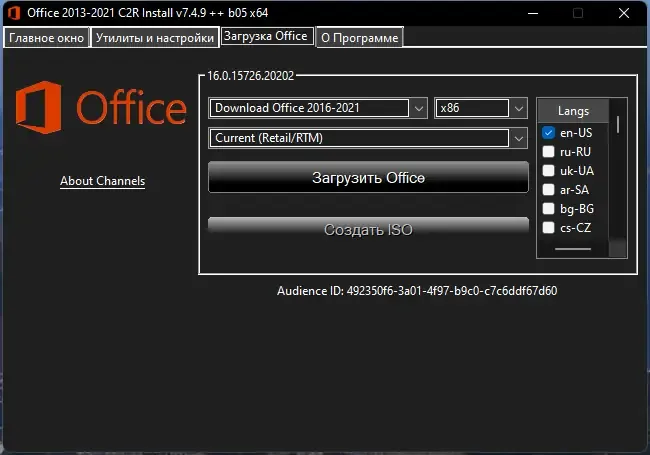Expand the Download Office 2016-2021 dropdown arrow
Screen dimensions: 650x455
click(x=419, y=109)
